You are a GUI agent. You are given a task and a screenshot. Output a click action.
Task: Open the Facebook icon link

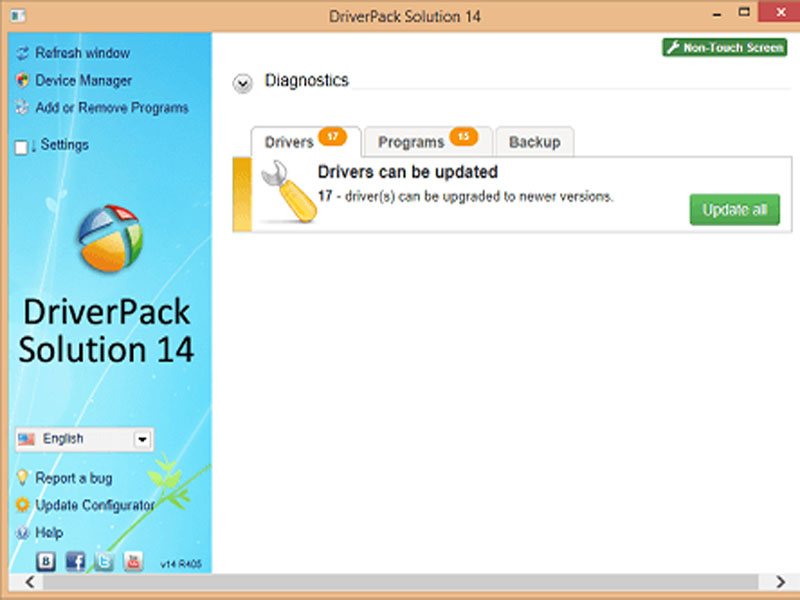(75, 562)
